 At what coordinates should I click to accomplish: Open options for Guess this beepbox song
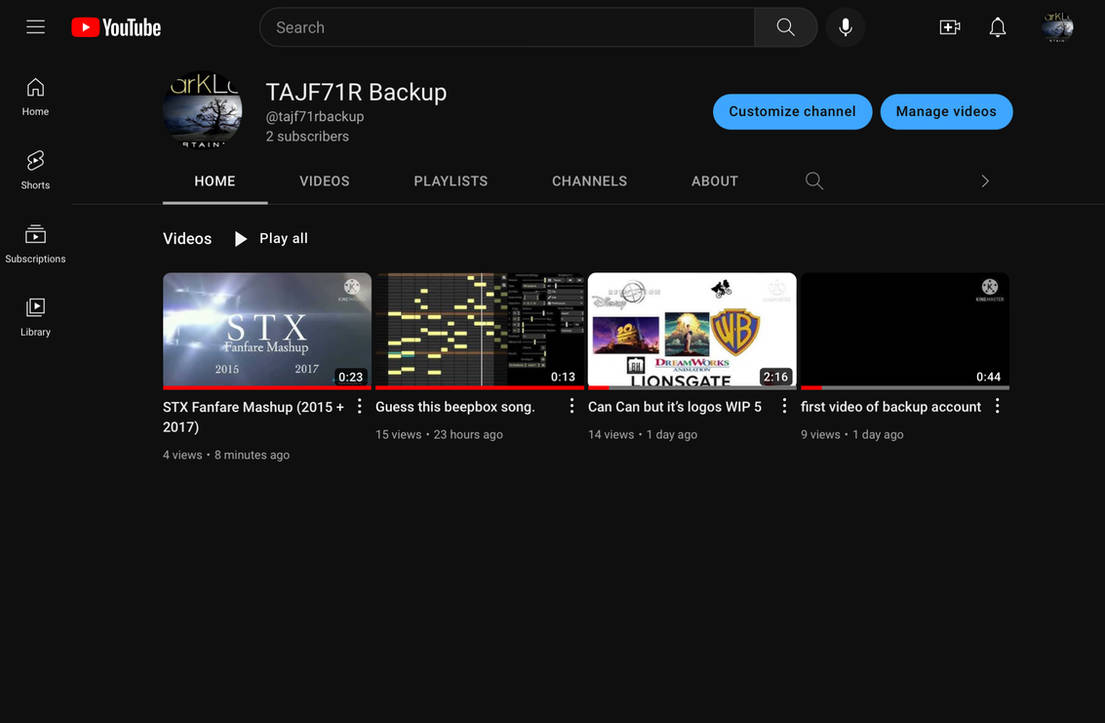tap(572, 407)
